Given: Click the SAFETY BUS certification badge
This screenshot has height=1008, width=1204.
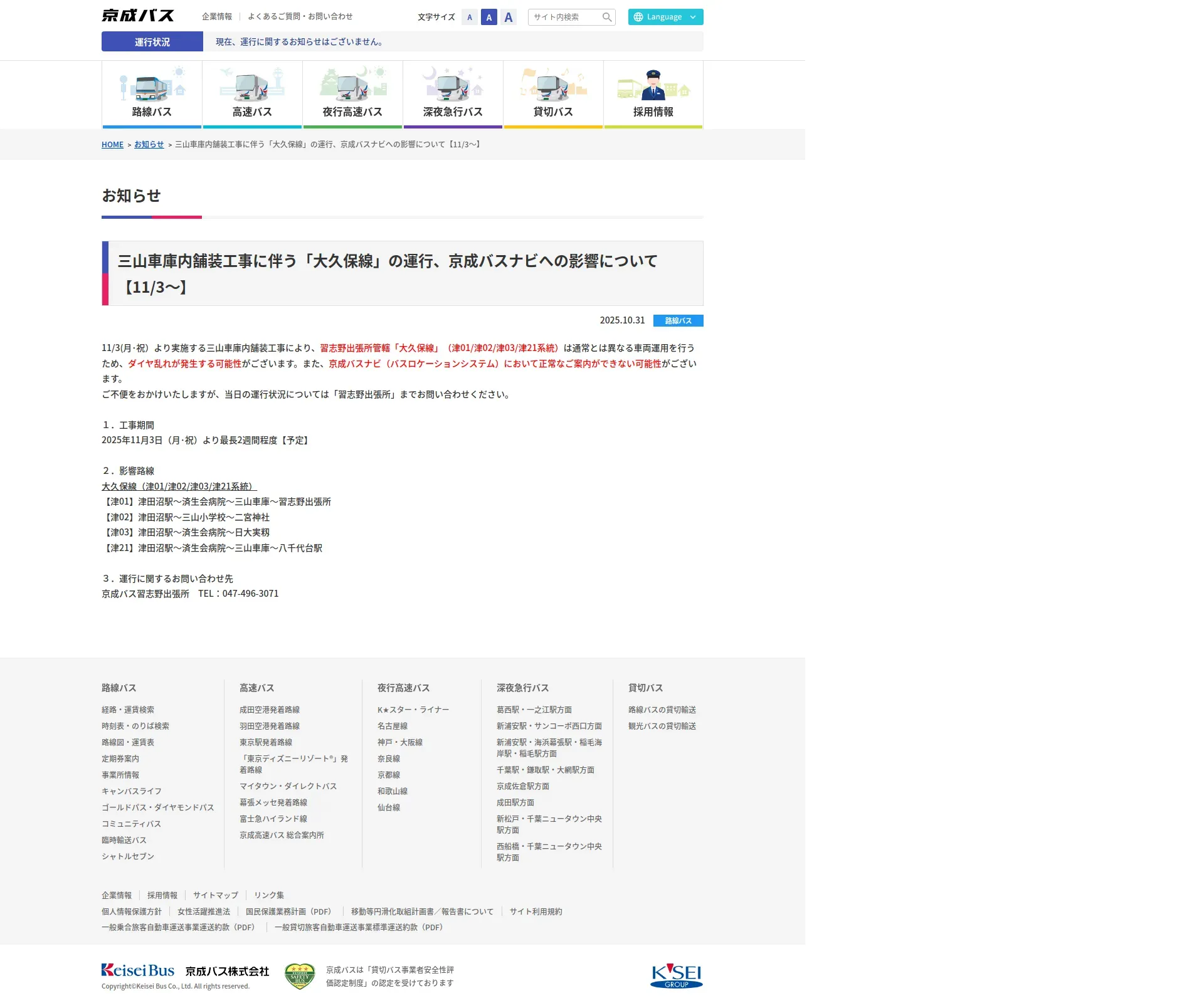Looking at the screenshot, I should pyautogui.click(x=300, y=976).
